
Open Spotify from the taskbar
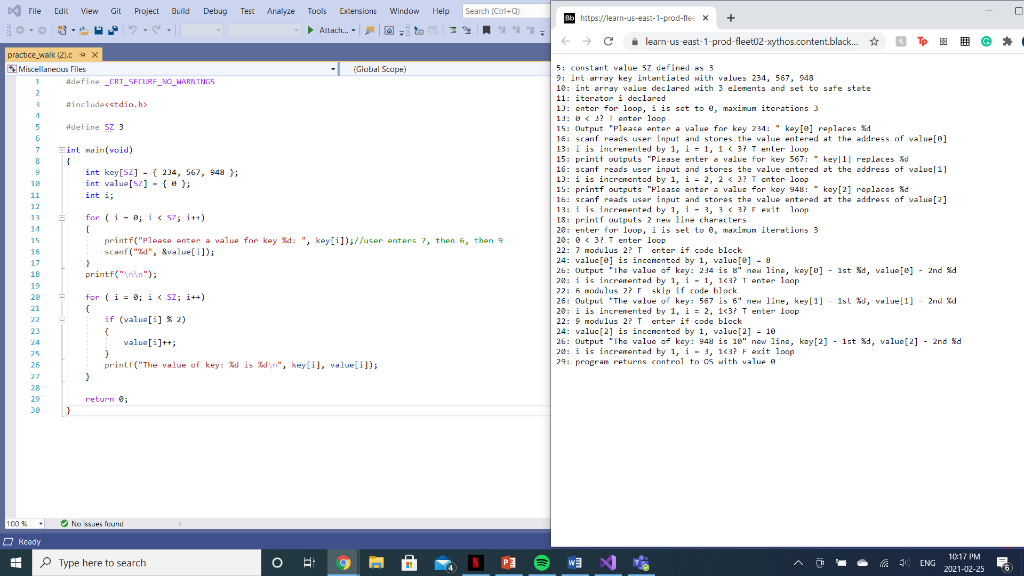pos(541,562)
